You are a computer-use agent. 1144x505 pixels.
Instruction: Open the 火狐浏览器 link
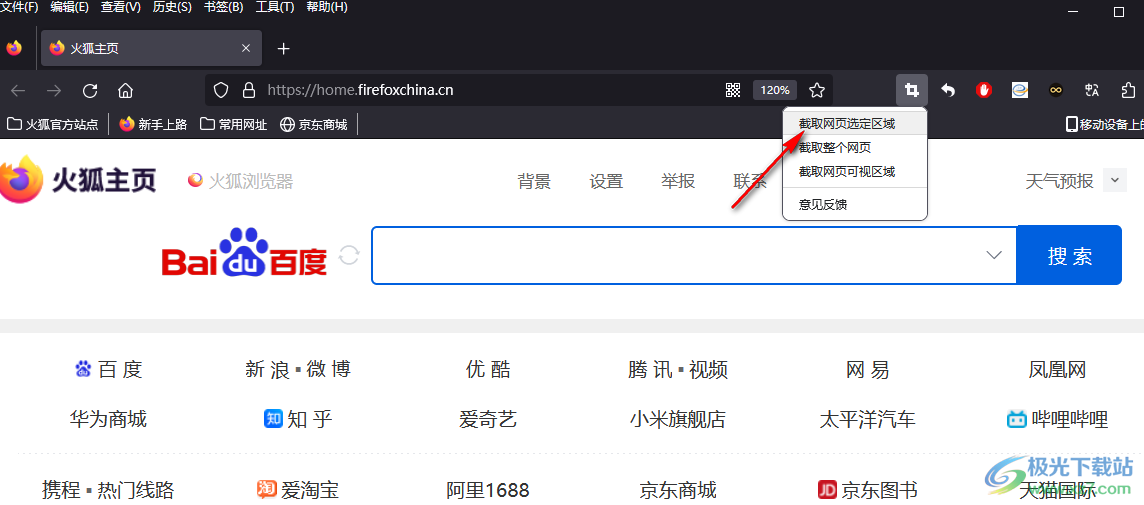(x=241, y=180)
